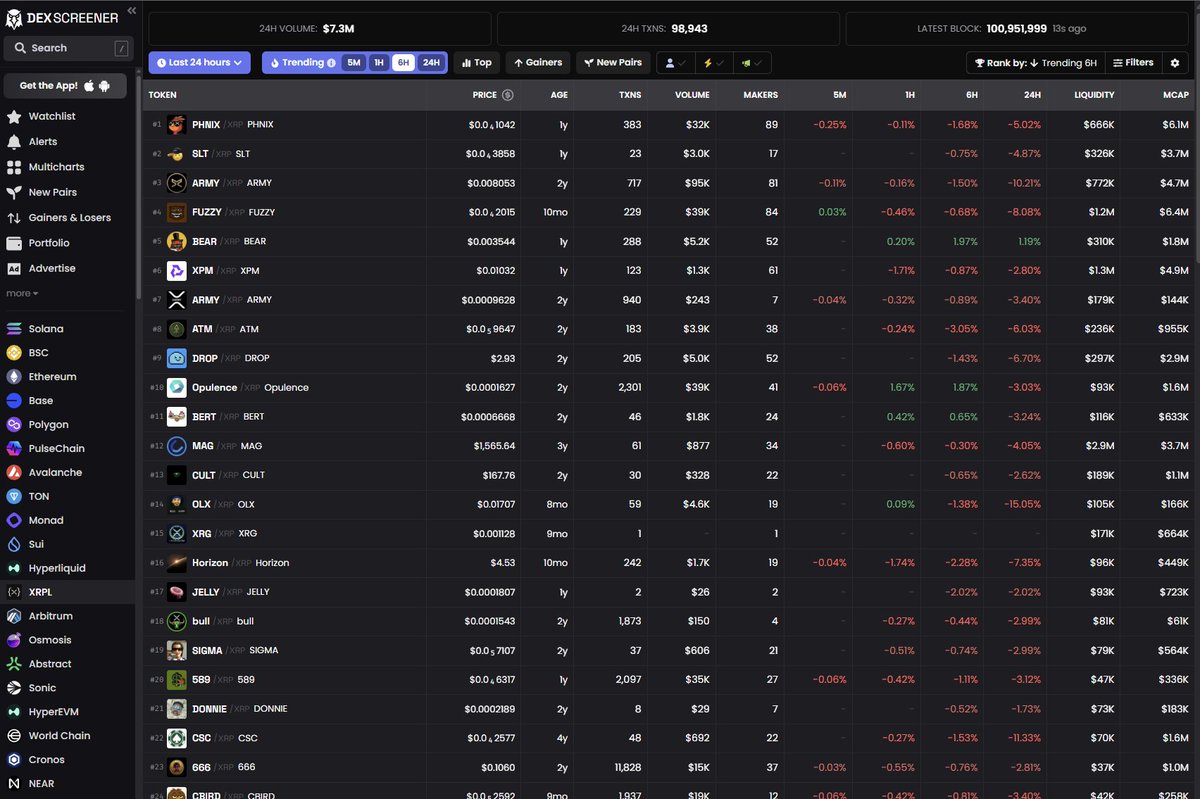Open the Last 24 hours dropdown
The width and height of the screenshot is (1200, 799).
(x=200, y=63)
